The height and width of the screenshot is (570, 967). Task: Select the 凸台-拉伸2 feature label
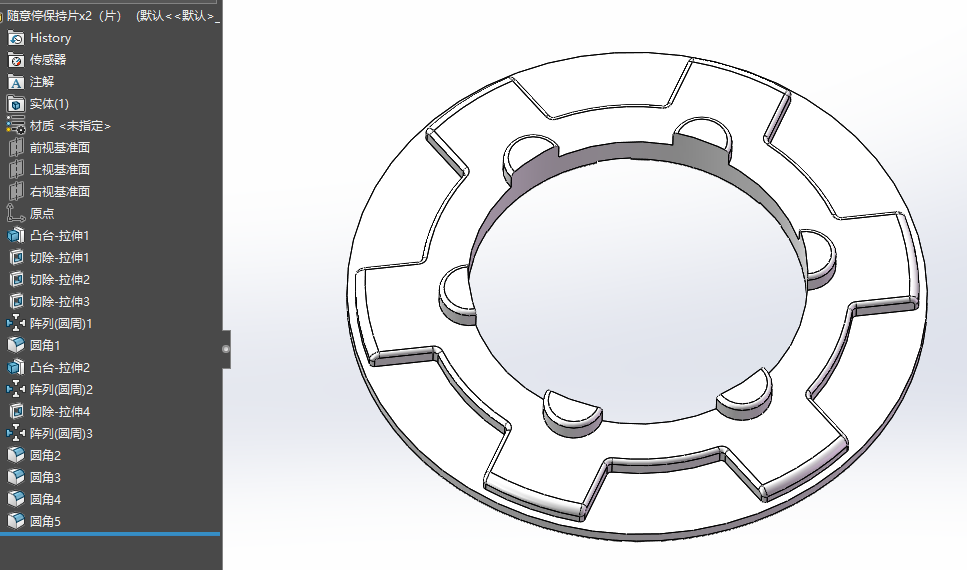click(x=60, y=368)
